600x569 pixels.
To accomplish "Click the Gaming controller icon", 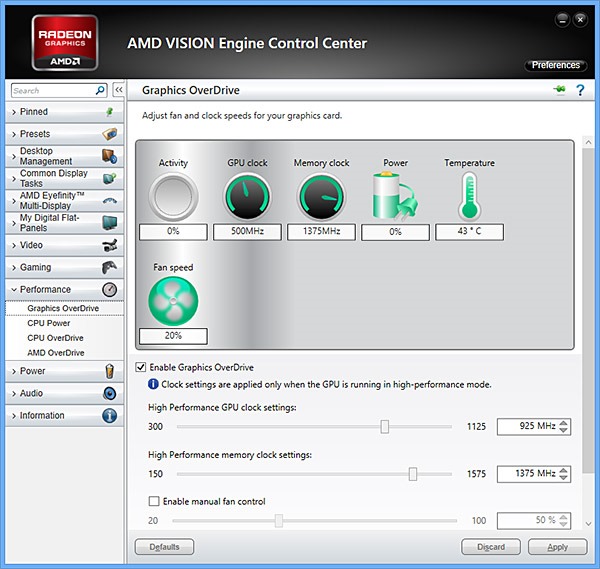I will 110,267.
